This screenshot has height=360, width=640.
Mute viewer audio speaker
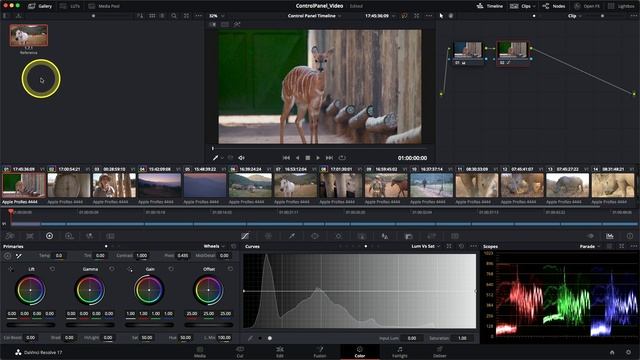[x=241, y=158]
